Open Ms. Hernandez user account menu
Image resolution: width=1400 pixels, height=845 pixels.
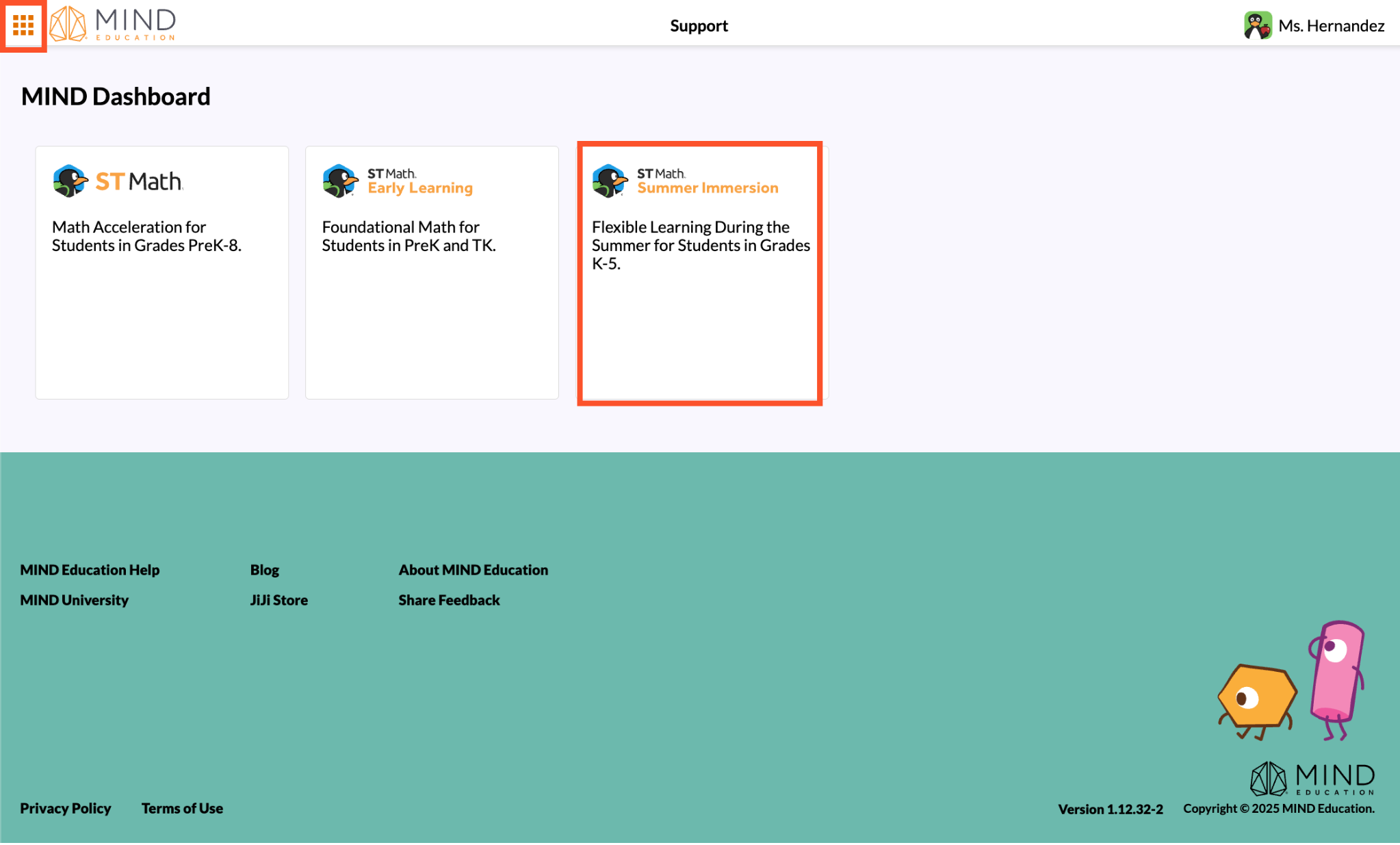click(x=1331, y=26)
